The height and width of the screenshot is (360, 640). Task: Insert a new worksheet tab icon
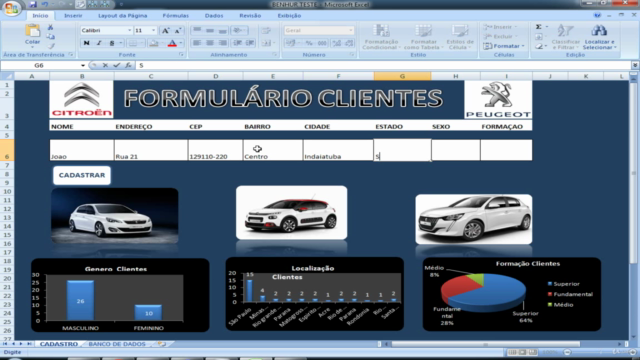pos(162,344)
